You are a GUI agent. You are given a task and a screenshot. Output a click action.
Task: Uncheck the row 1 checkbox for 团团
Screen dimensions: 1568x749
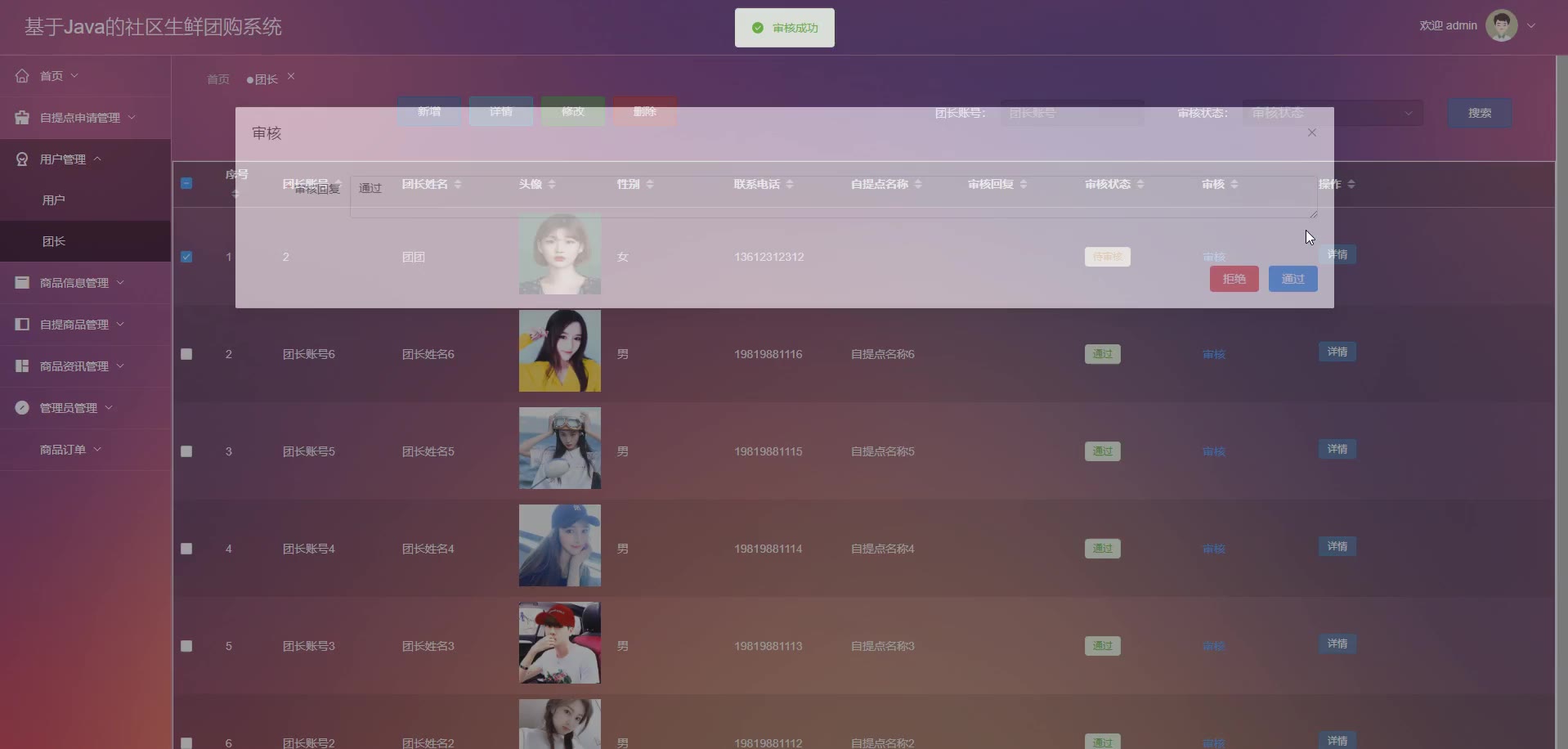186,257
